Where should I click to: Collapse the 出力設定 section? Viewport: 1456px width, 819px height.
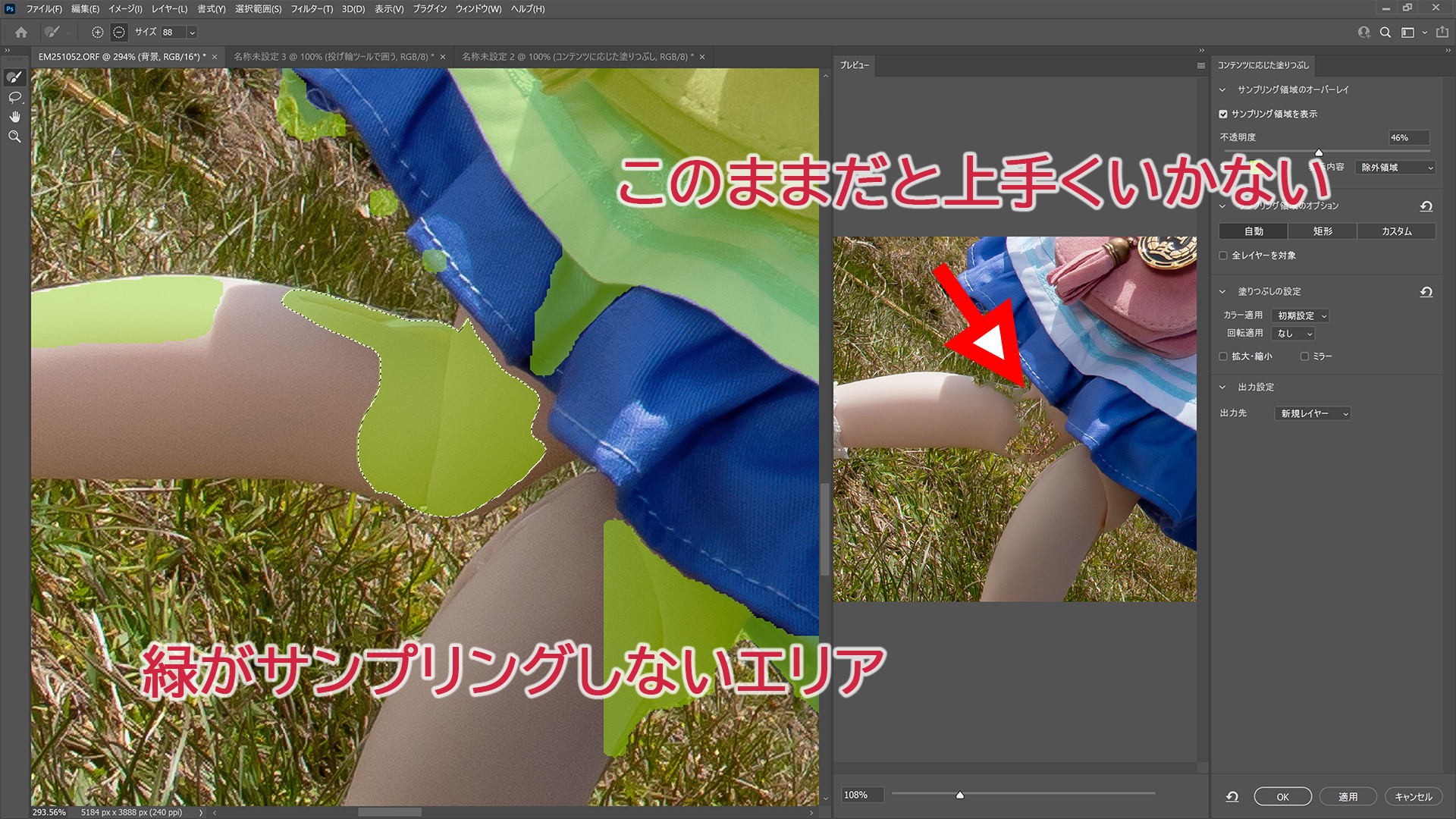1222,387
